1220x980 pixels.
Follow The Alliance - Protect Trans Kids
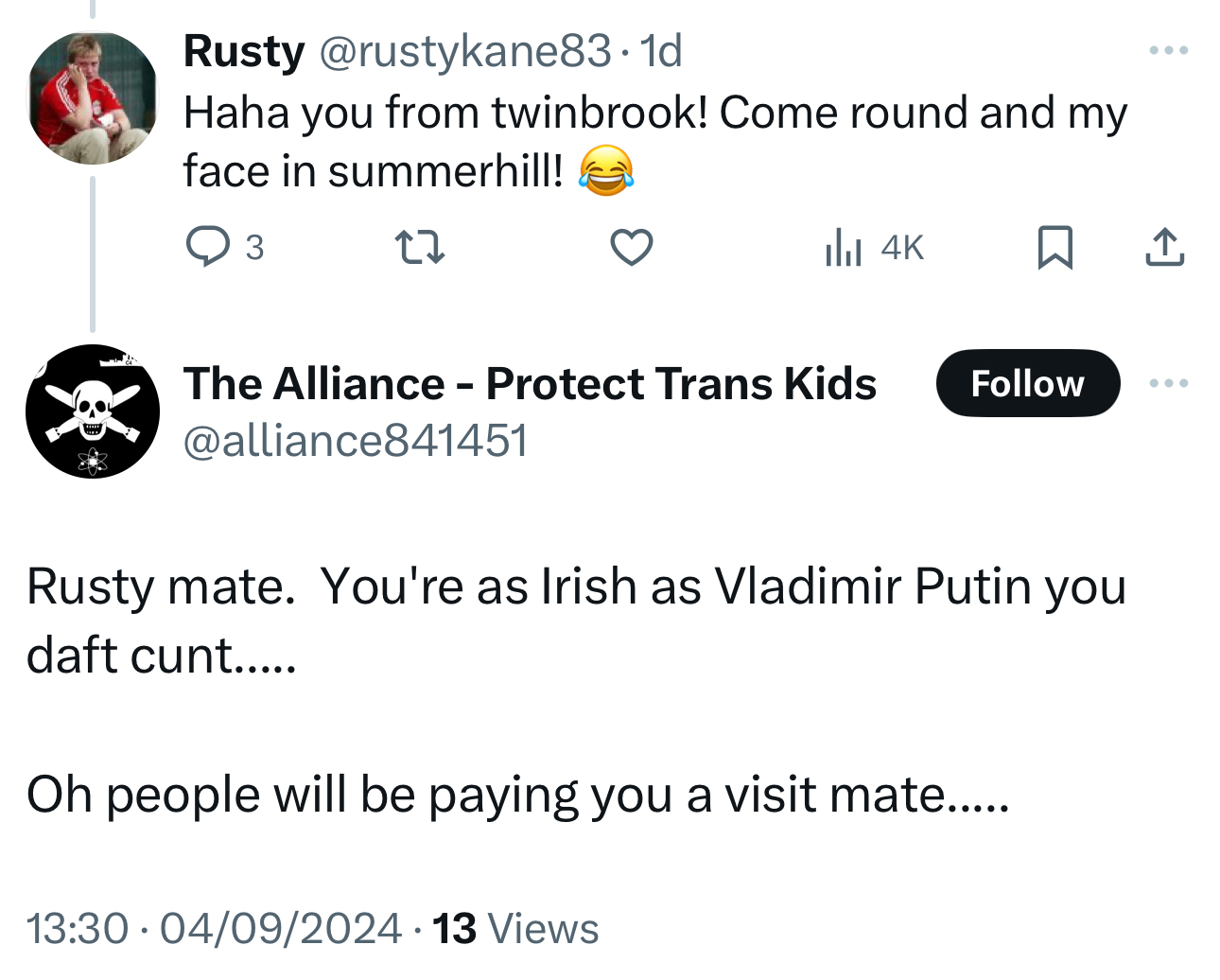[x=1027, y=383]
